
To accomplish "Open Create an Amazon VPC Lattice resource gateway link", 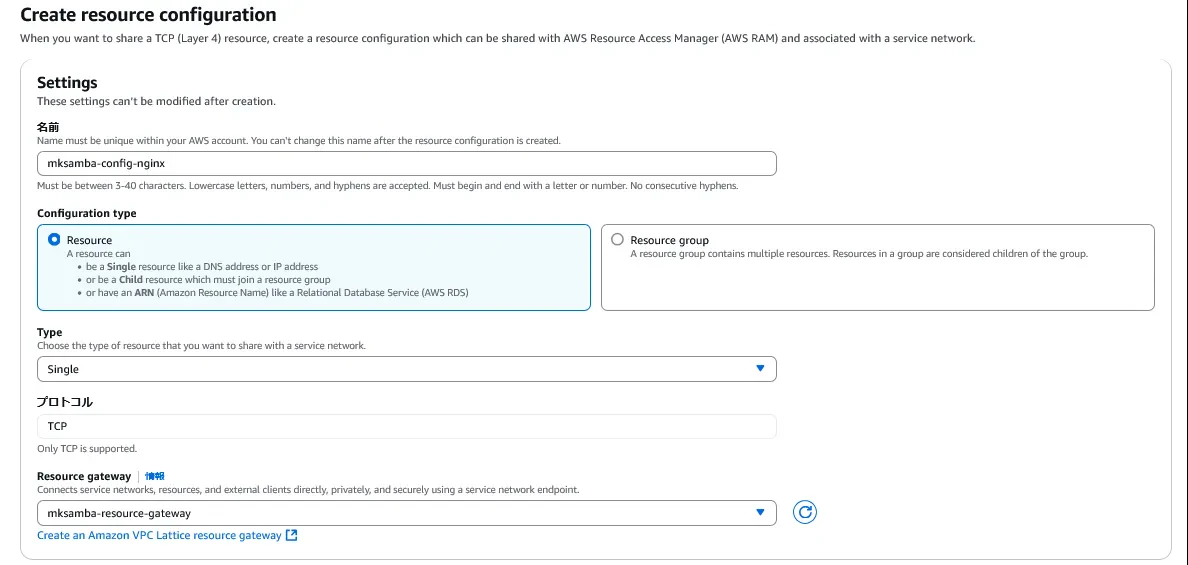I will 159,535.
